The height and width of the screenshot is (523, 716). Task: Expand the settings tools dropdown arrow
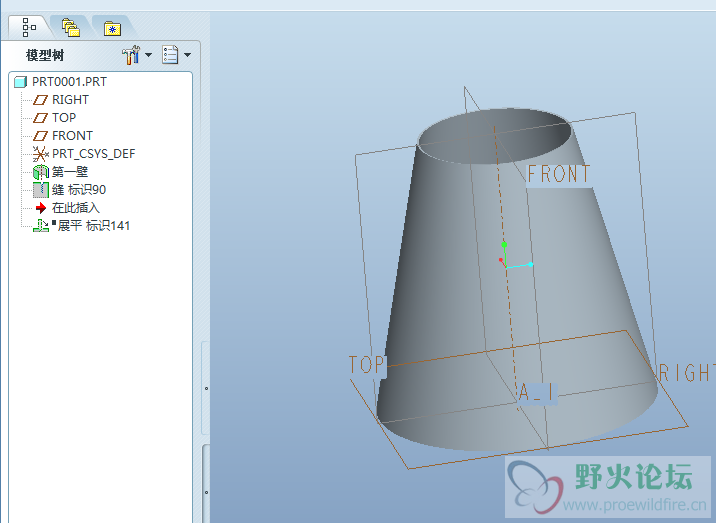148,55
